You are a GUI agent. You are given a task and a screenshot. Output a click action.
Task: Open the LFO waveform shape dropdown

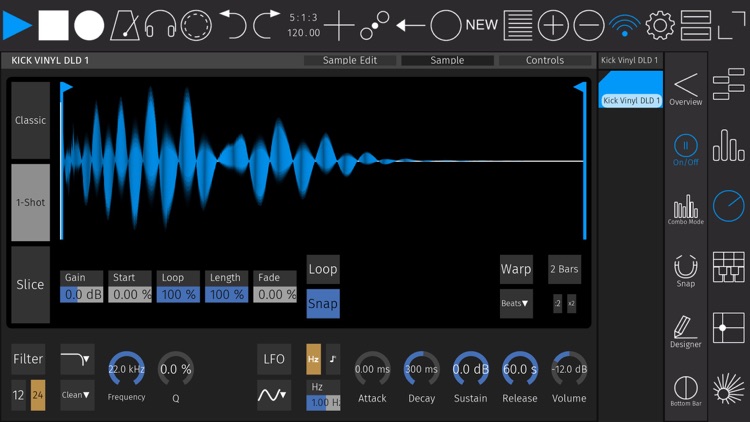[x=274, y=395]
